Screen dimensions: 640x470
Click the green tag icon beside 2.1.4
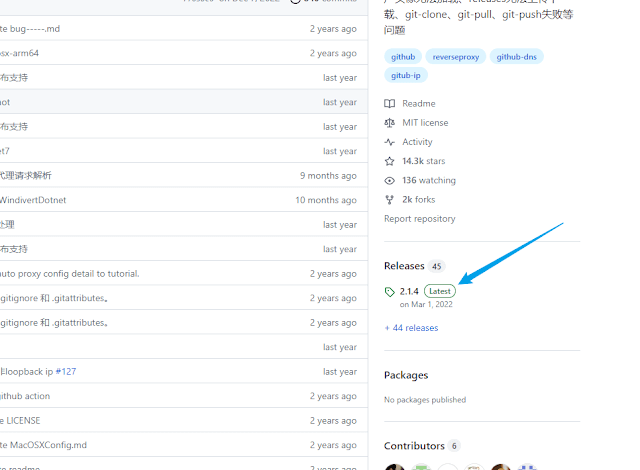click(x=389, y=292)
